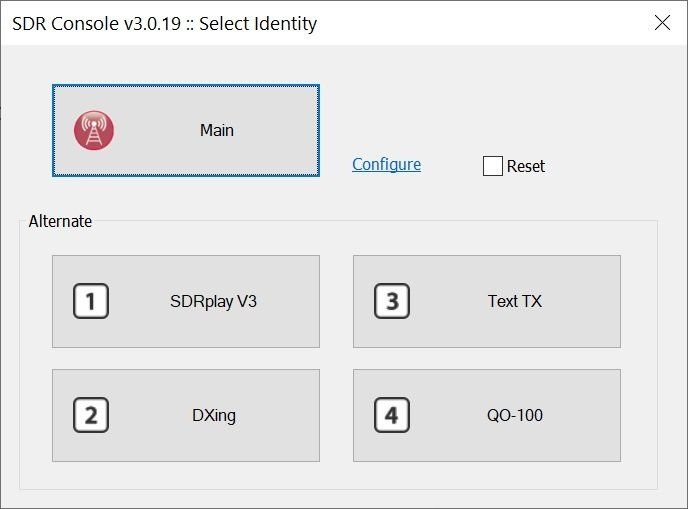688x509 pixels.
Task: Click the number 3 icon badge
Action: pos(392,301)
